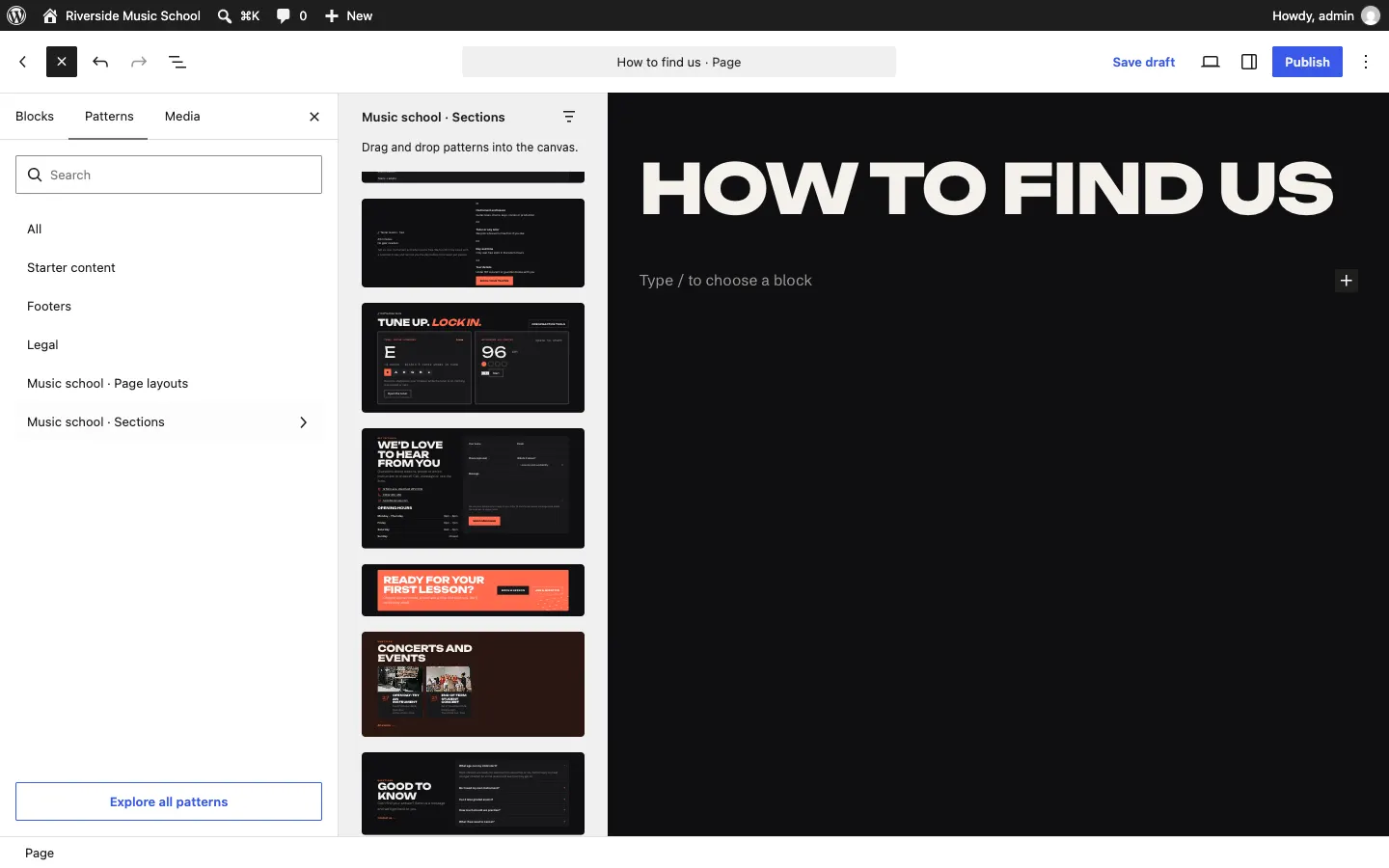Click the WordPress logo icon
1389x868 pixels.
[x=16, y=15]
